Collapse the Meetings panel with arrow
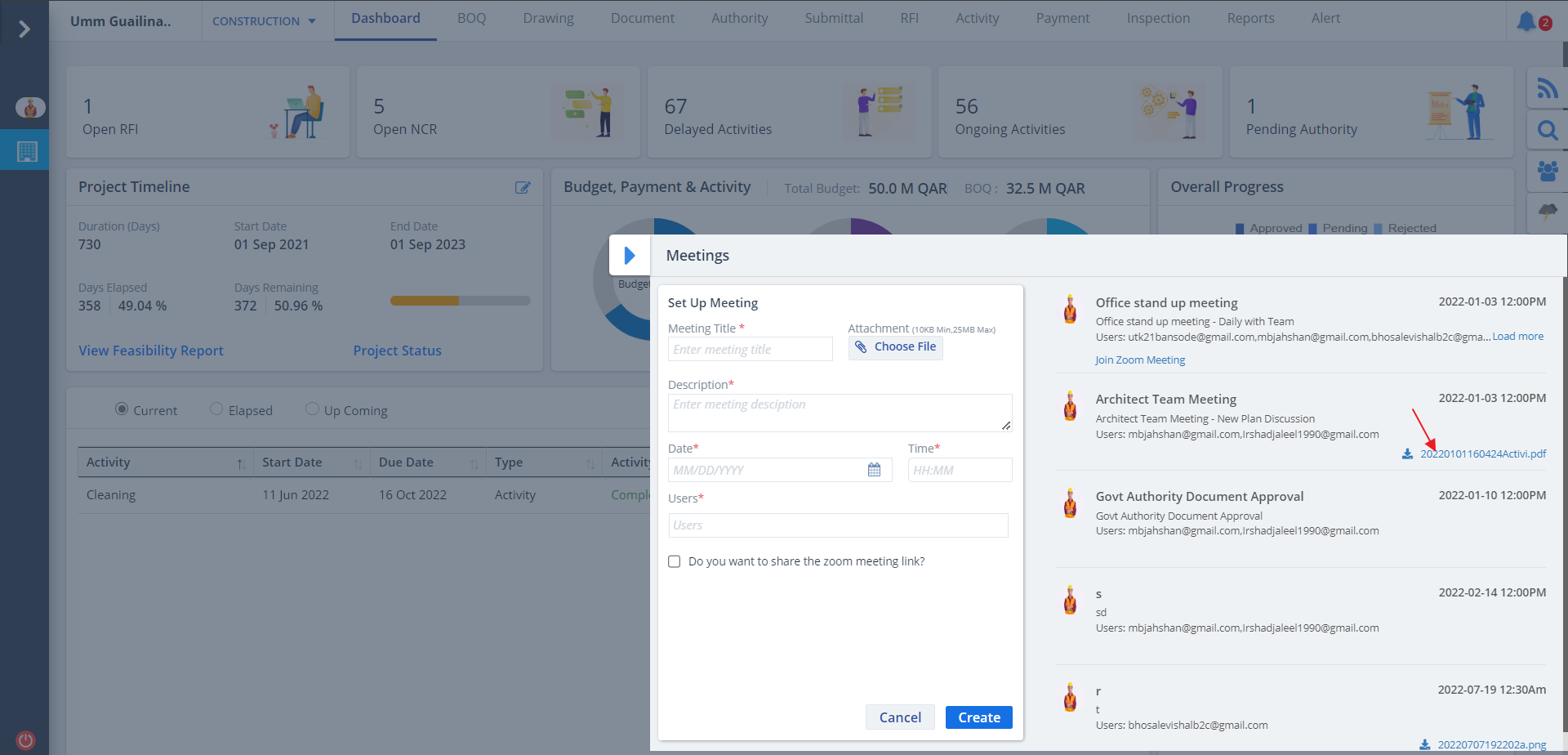1568x755 pixels. [630, 256]
